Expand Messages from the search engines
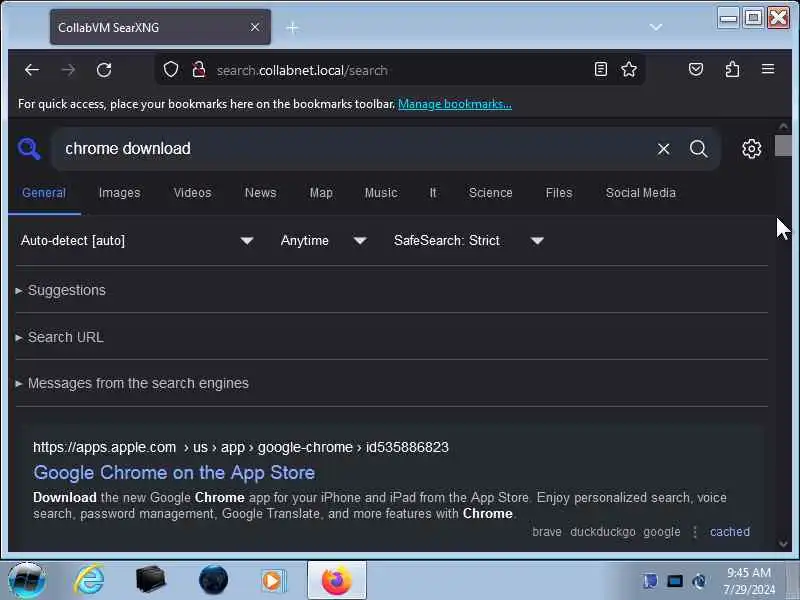 (x=132, y=383)
